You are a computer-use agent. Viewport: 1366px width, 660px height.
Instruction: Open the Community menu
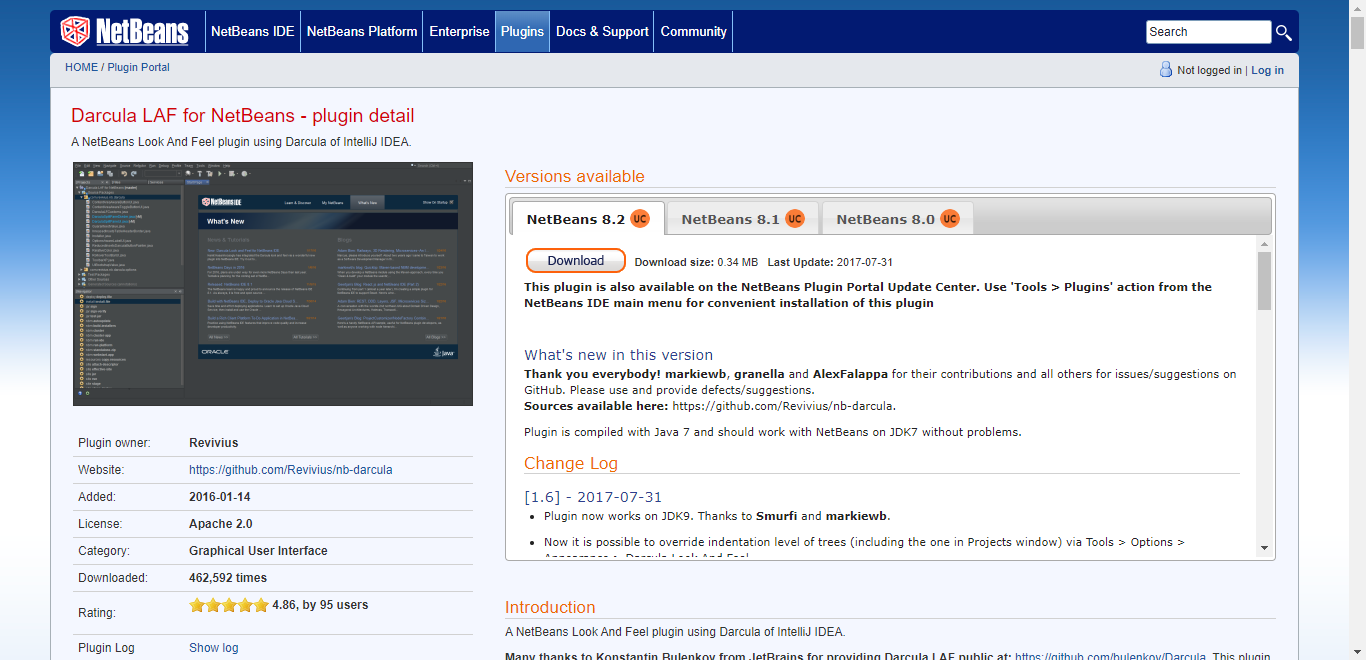[x=693, y=31]
